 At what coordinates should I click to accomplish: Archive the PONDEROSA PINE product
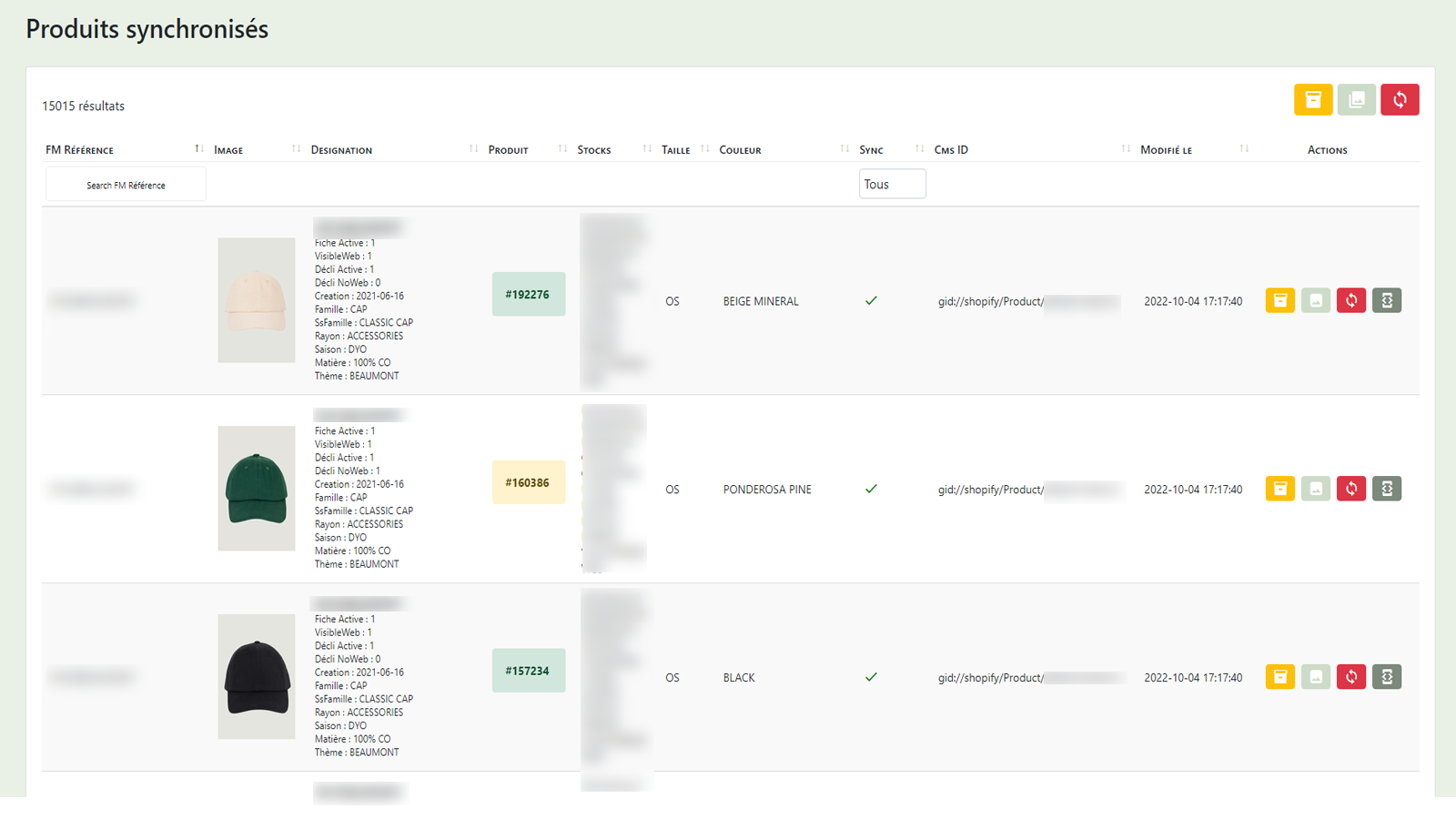click(x=1280, y=489)
